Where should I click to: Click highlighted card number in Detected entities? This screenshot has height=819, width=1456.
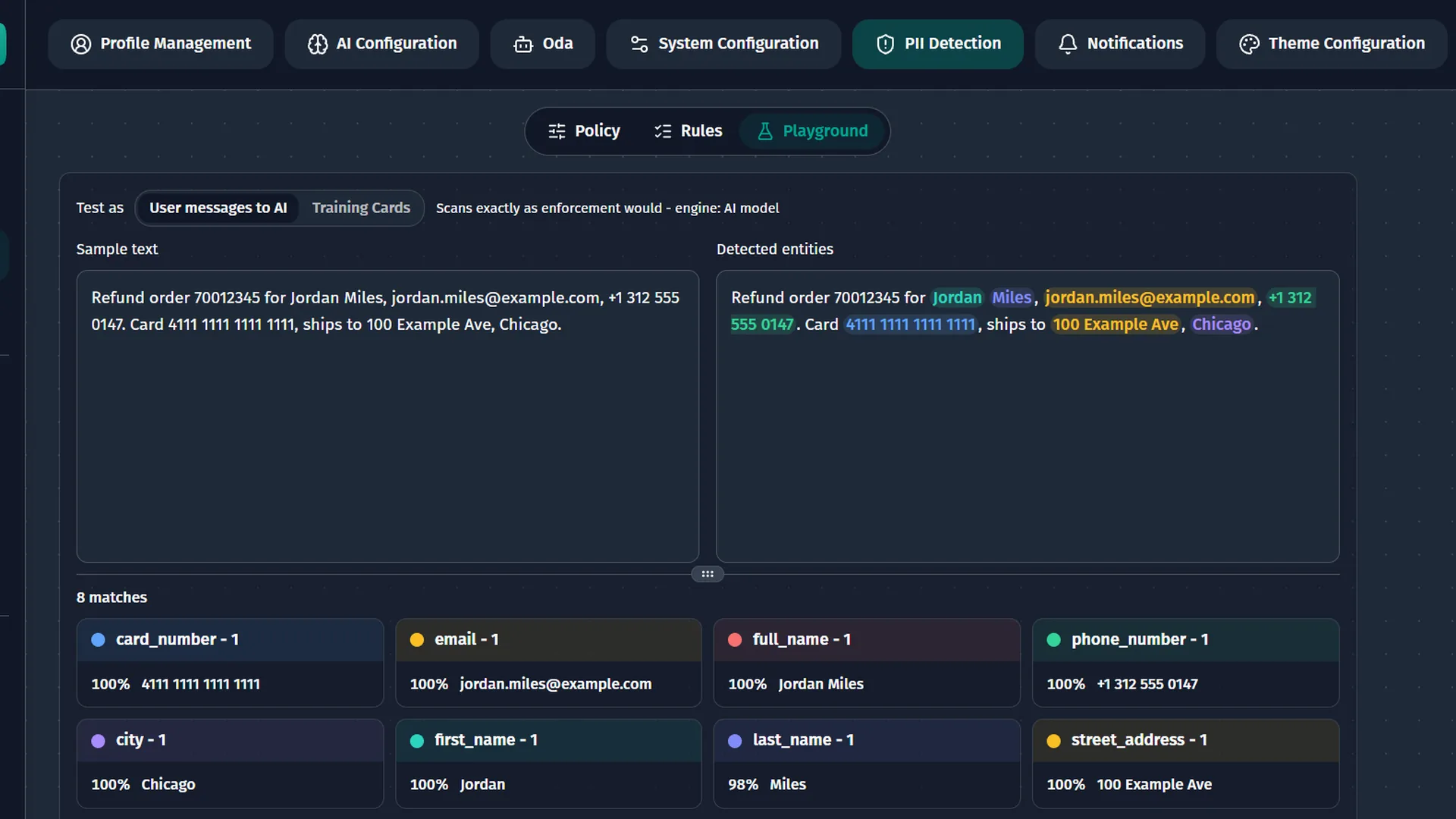pos(910,325)
